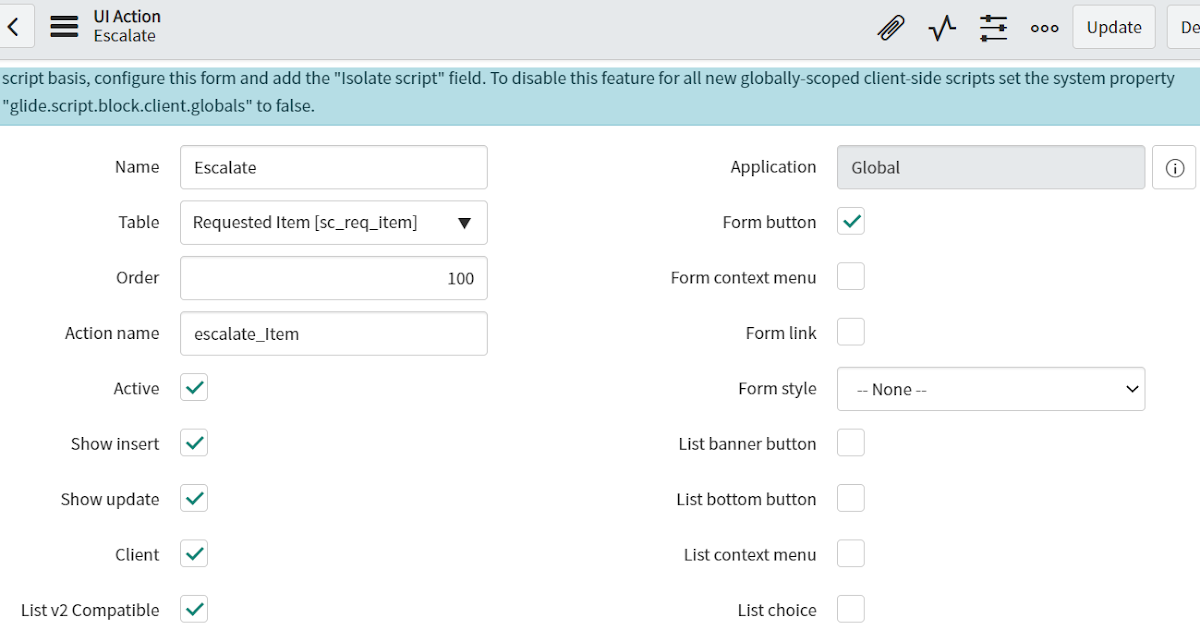Click the partially visible Delete button
This screenshot has height=630, width=1200.
point(1186,27)
